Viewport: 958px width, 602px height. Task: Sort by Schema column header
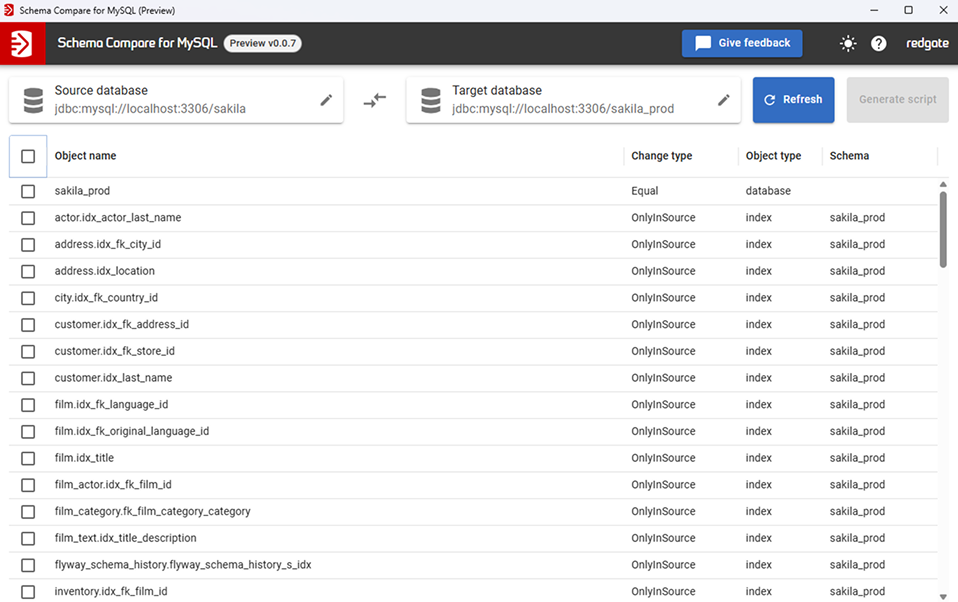tap(849, 156)
